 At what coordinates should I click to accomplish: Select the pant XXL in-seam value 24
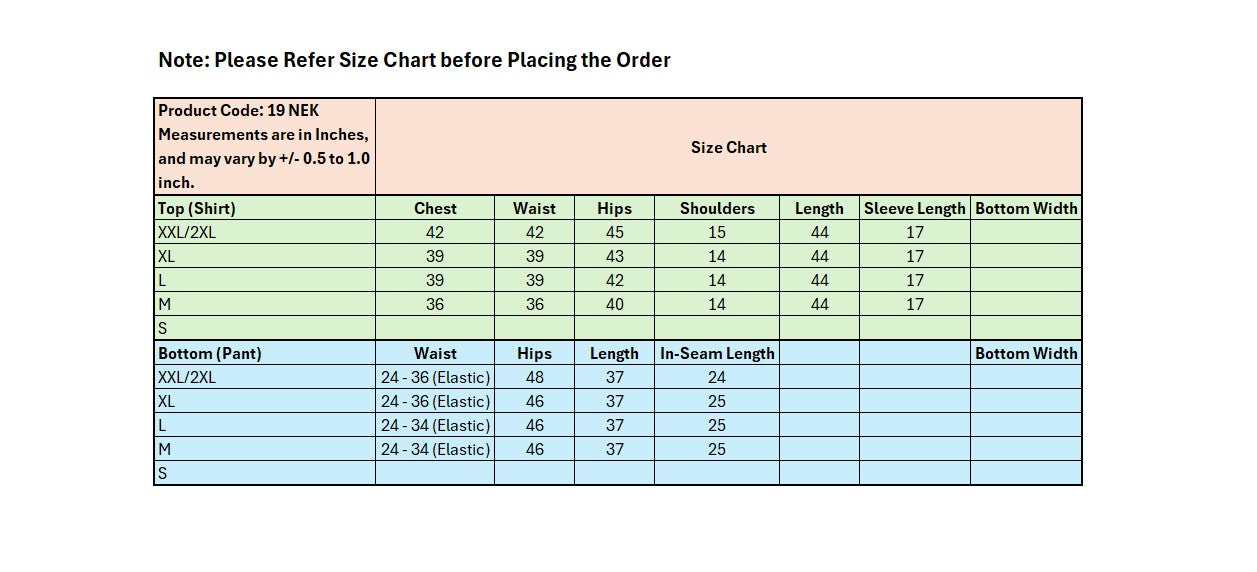[717, 377]
